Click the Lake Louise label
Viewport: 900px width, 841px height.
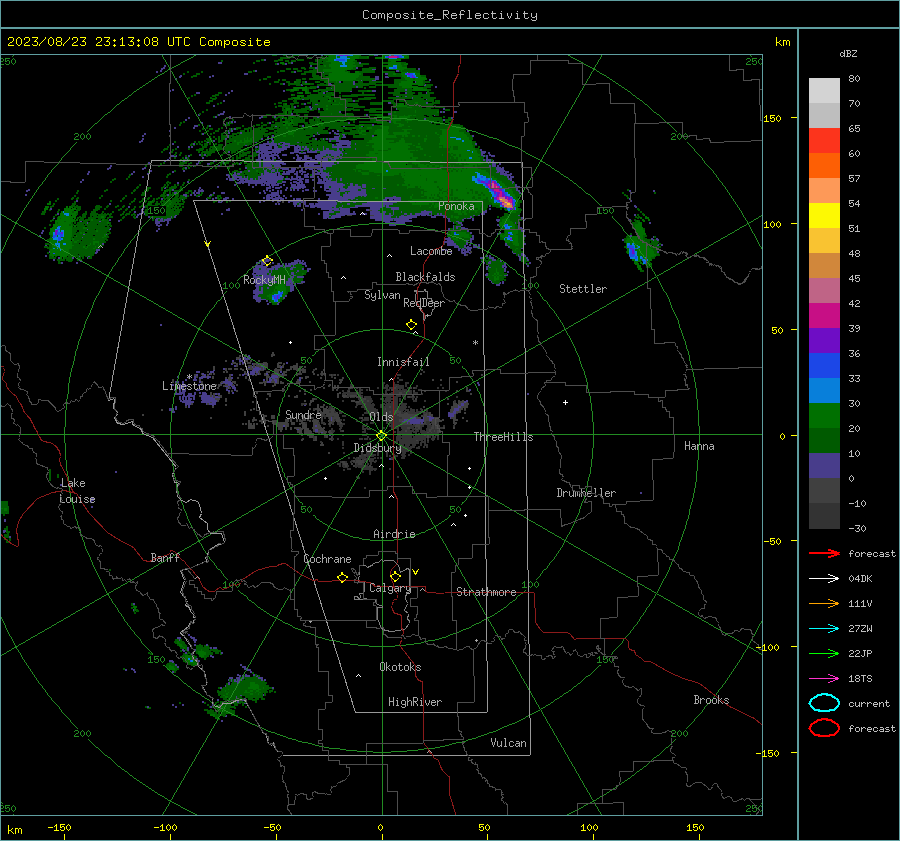coord(77,491)
